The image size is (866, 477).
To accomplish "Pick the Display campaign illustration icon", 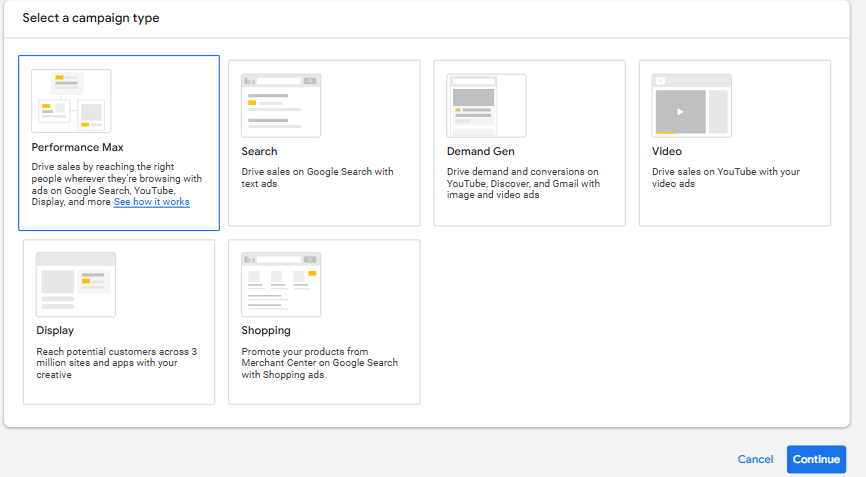I will click(x=76, y=285).
